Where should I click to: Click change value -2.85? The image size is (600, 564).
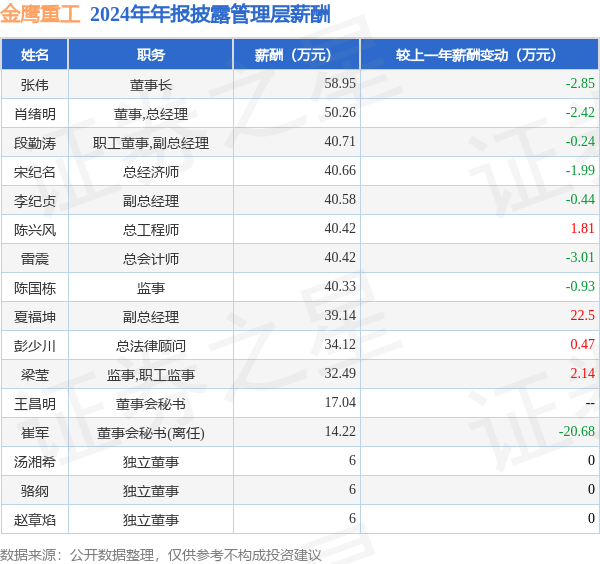(580, 83)
